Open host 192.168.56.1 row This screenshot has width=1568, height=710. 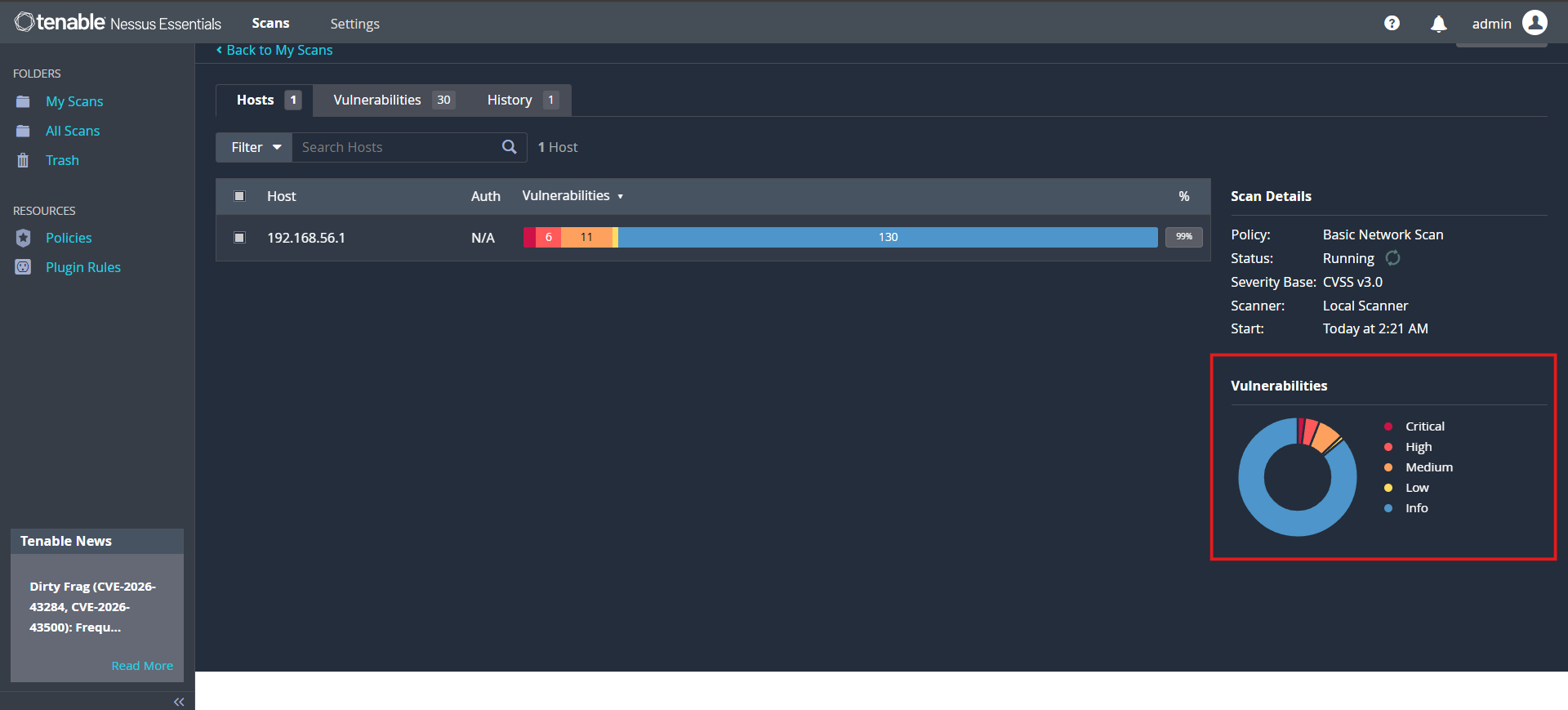click(x=713, y=238)
